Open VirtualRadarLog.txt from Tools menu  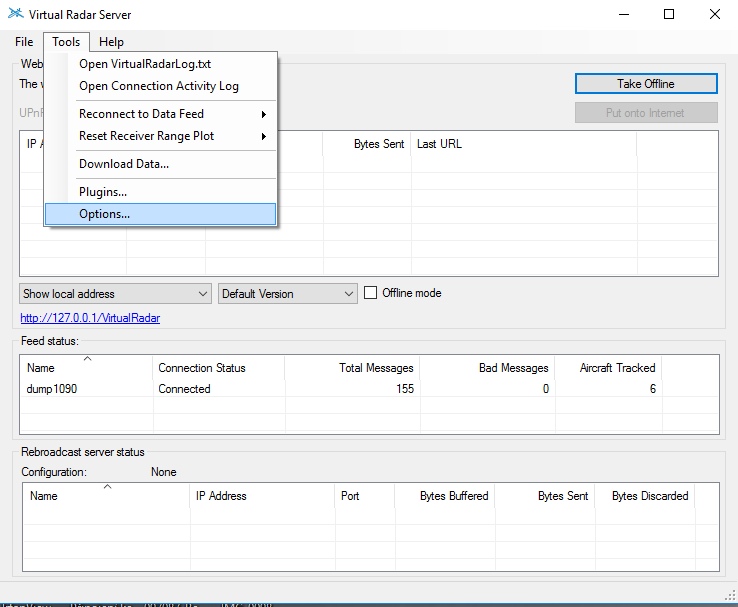tap(160, 64)
